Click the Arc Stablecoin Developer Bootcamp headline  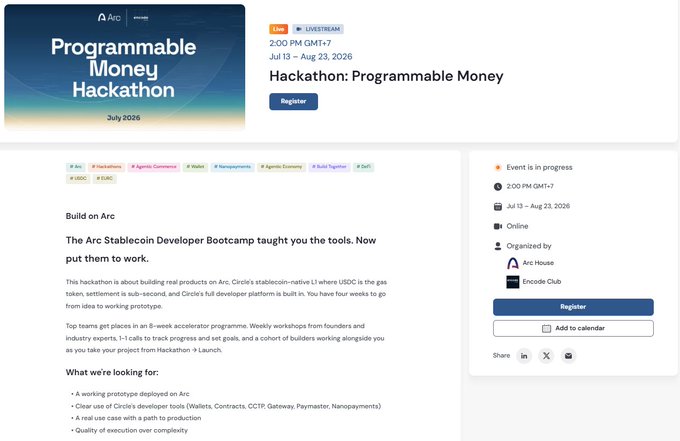(x=221, y=249)
